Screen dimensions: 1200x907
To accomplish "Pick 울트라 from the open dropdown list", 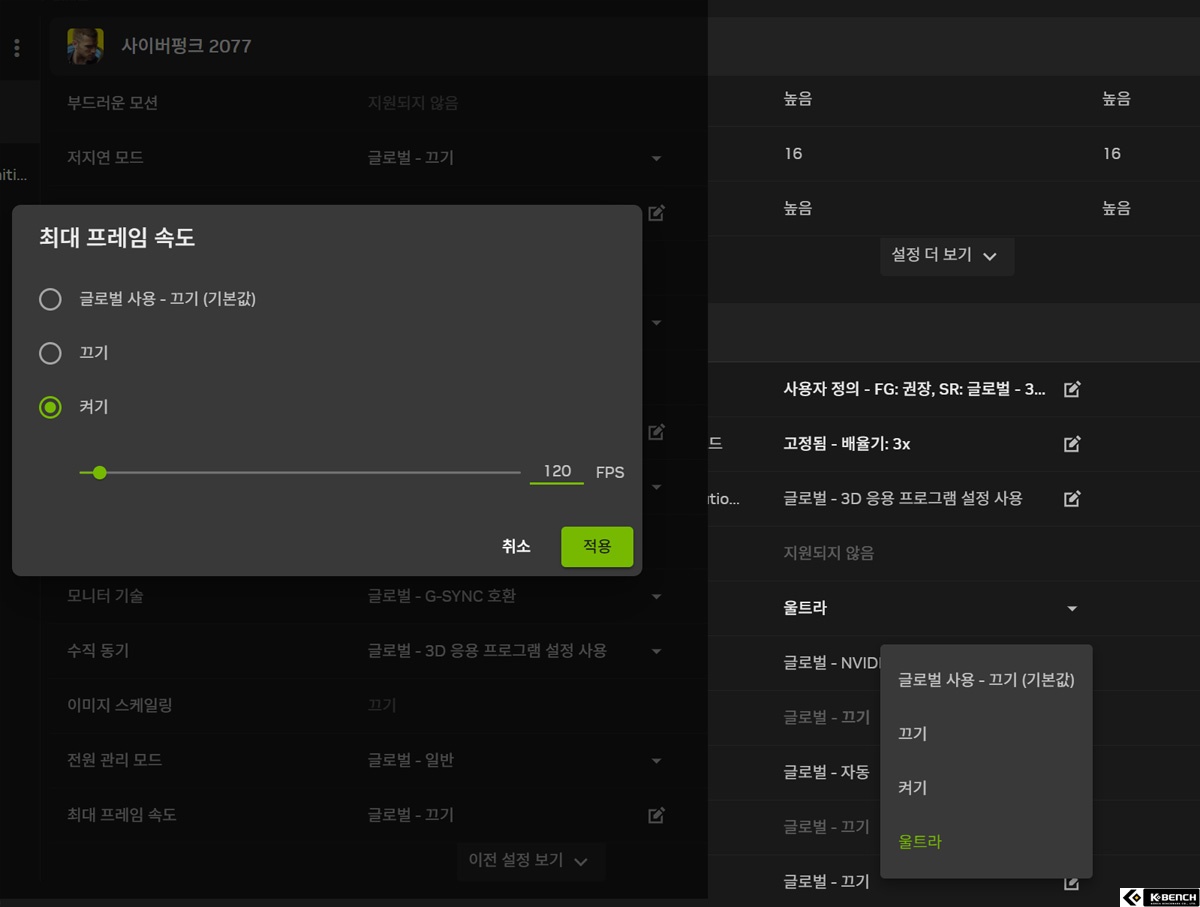I will point(920,842).
